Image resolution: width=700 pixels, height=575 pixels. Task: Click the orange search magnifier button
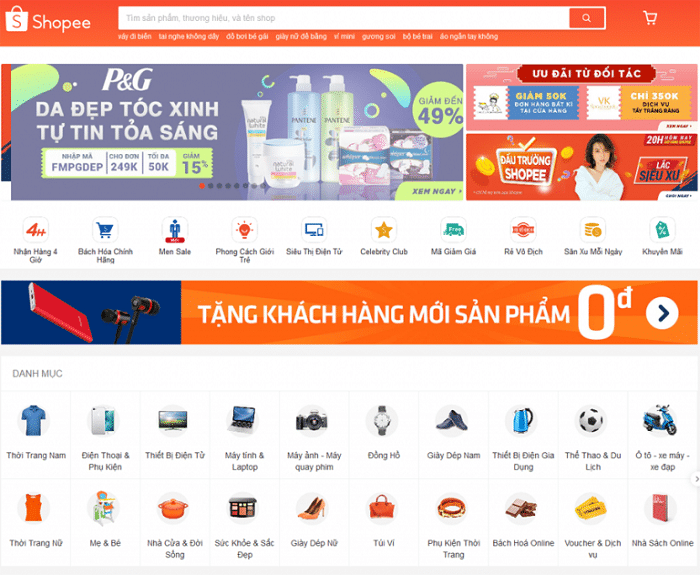point(586,18)
